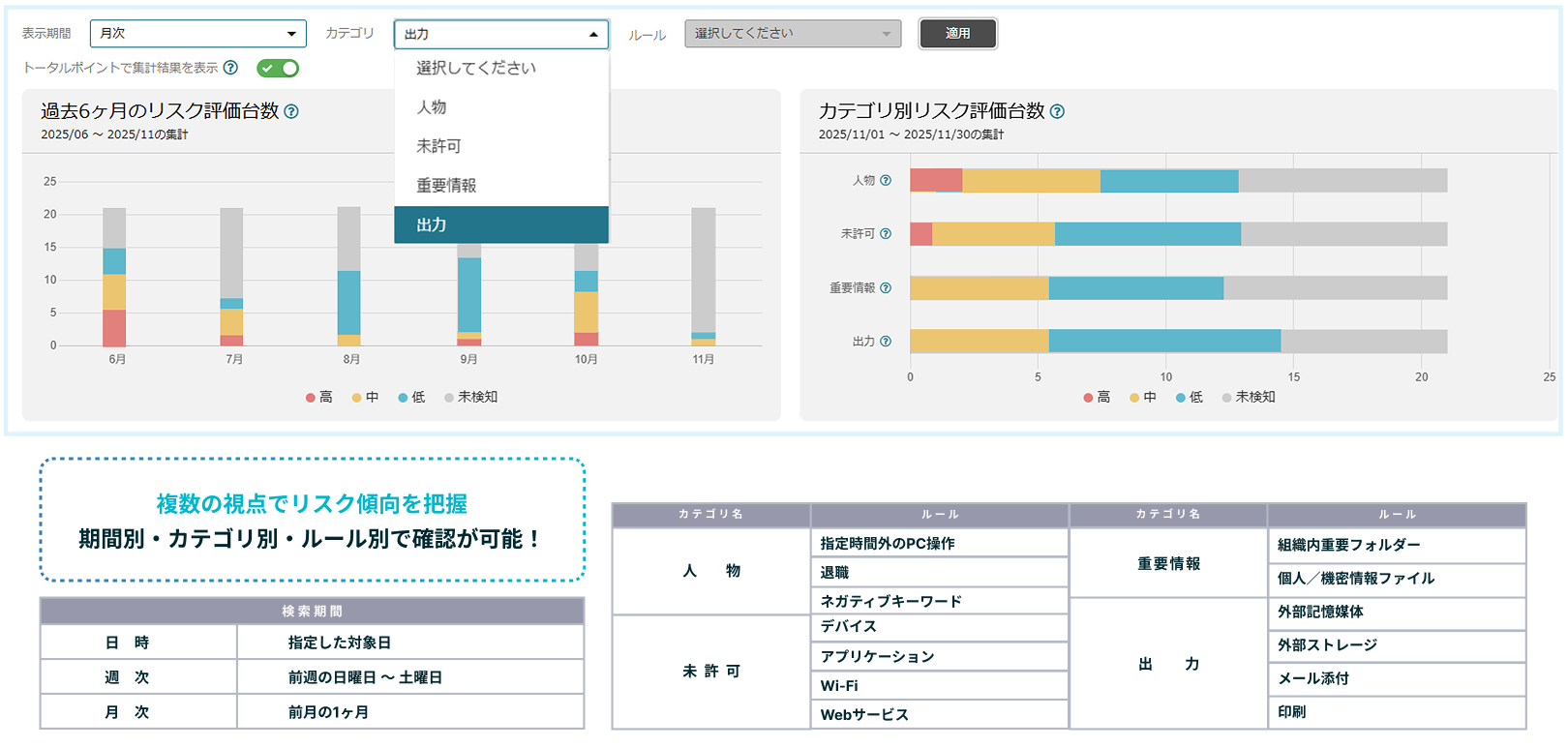Click the 適用 button
1568x748 pixels.
click(x=957, y=34)
